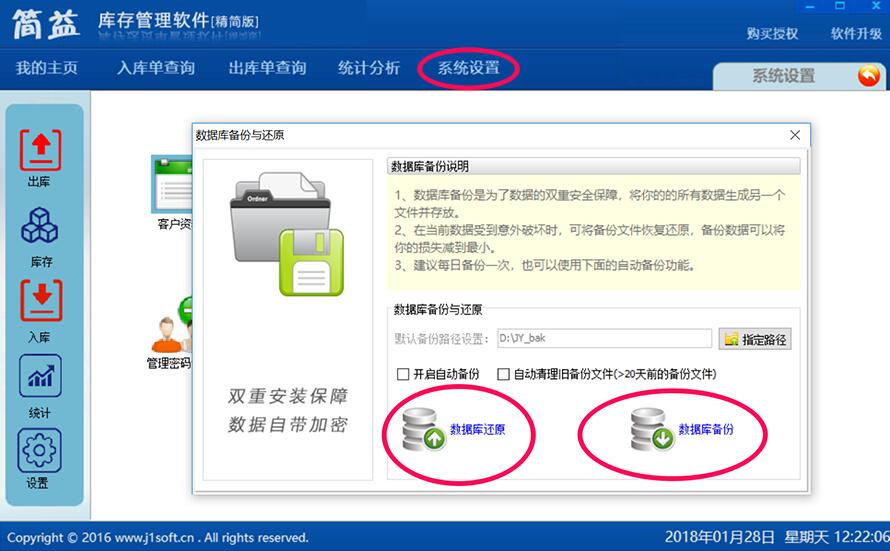Image resolution: width=890 pixels, height=551 pixels.
Task: Go to the 统计分析 tab
Action: 369,68
